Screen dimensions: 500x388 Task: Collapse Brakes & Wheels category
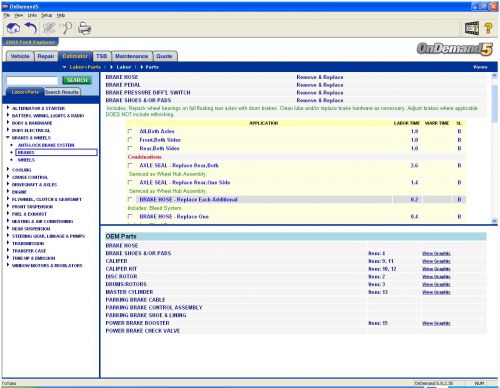[8, 137]
